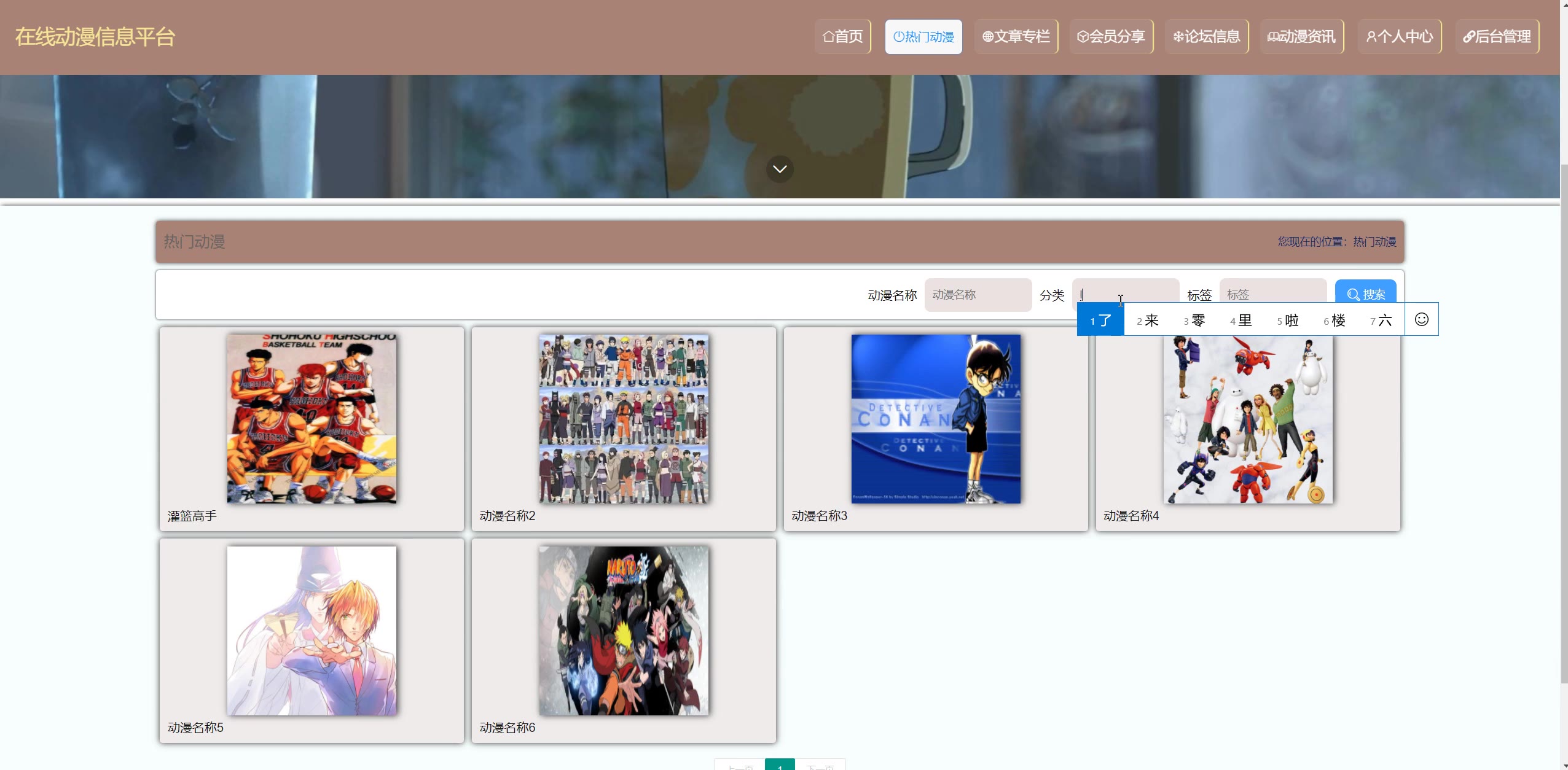Pick IME candidate 6 楼
Screen dimensions: 1568x770
(x=1334, y=320)
